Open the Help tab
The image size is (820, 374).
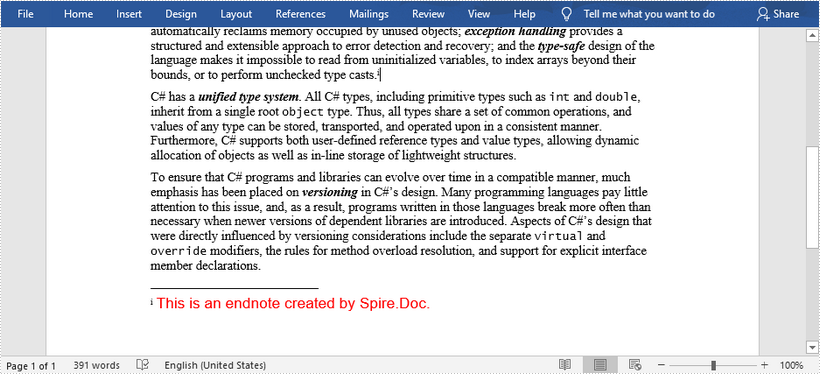click(x=524, y=14)
